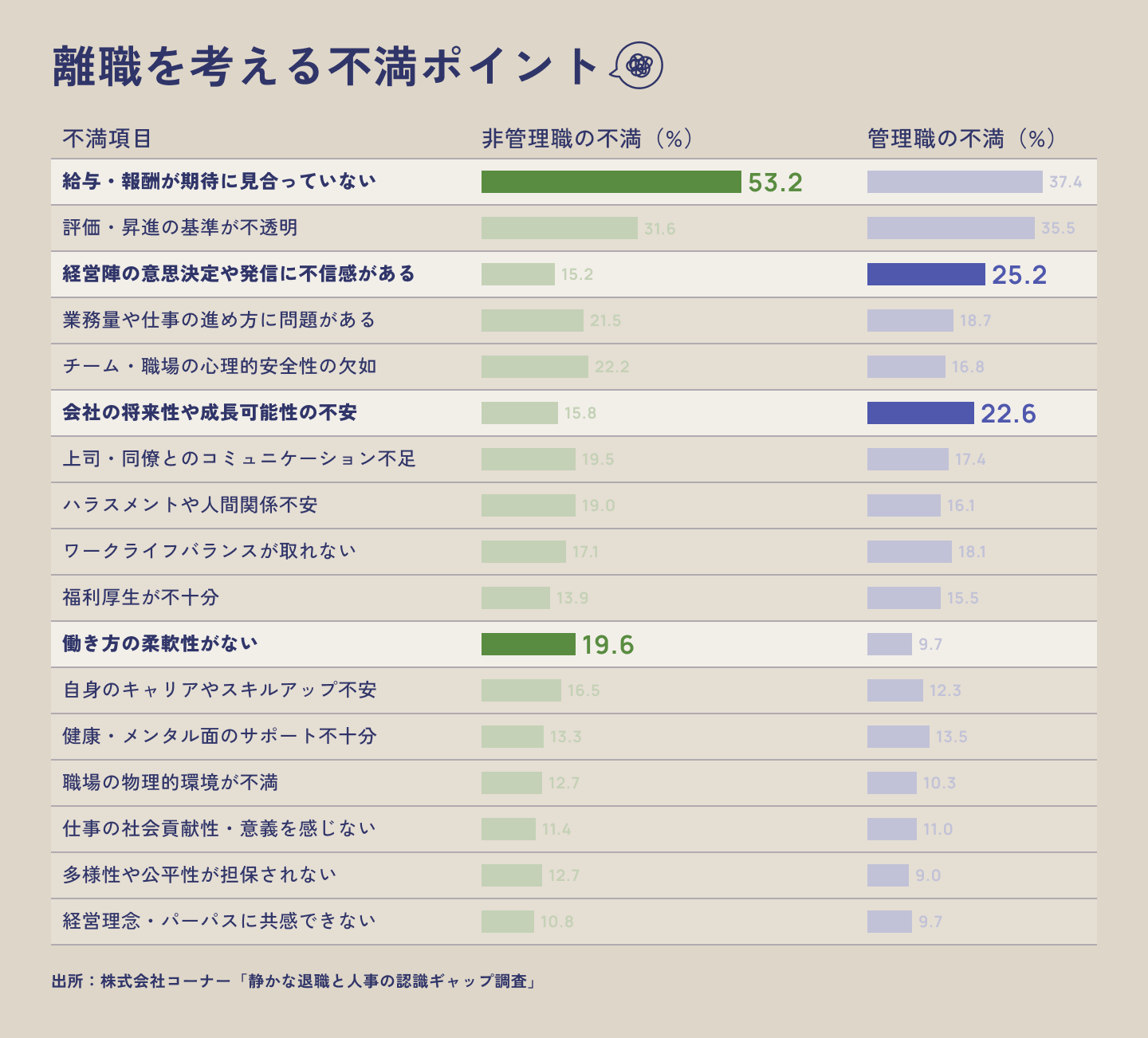The width and height of the screenshot is (1148, 1038).
Task: Click the 17.1 value
Action: click(585, 552)
